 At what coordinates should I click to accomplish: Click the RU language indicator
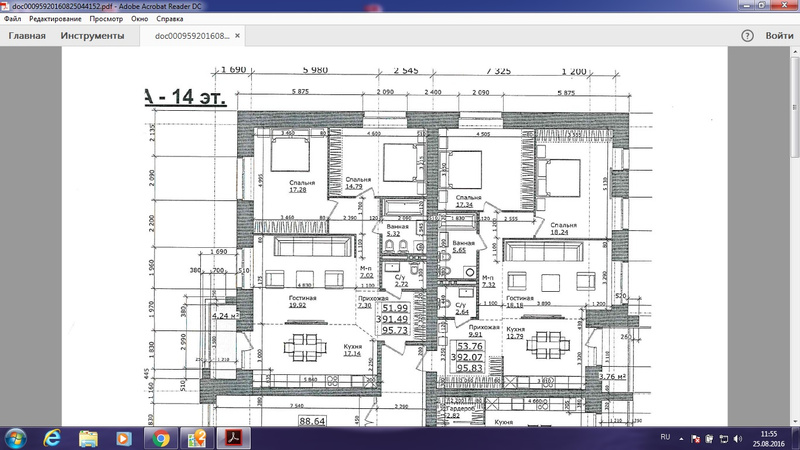(665, 437)
